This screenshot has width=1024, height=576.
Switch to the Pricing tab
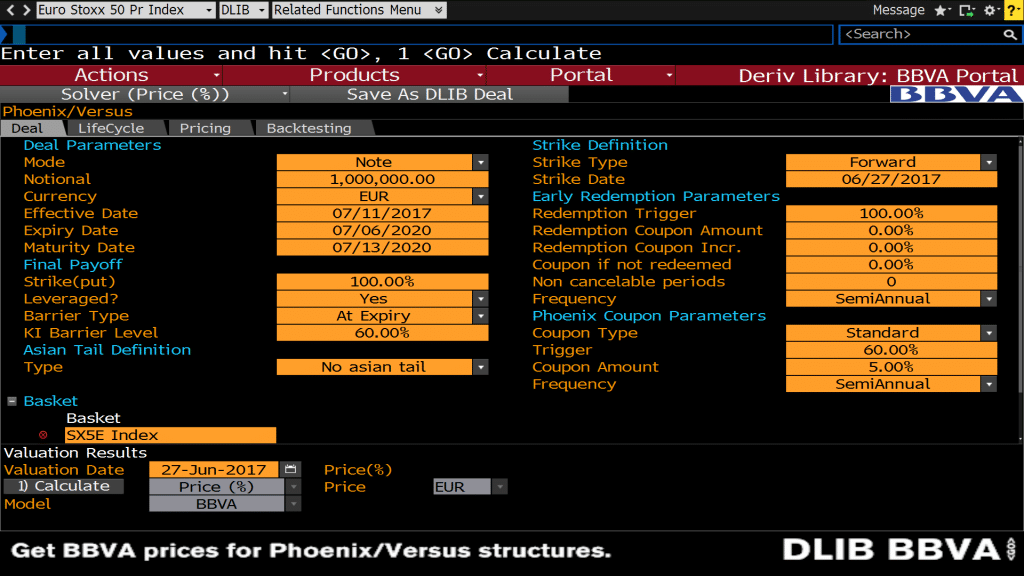(x=205, y=128)
